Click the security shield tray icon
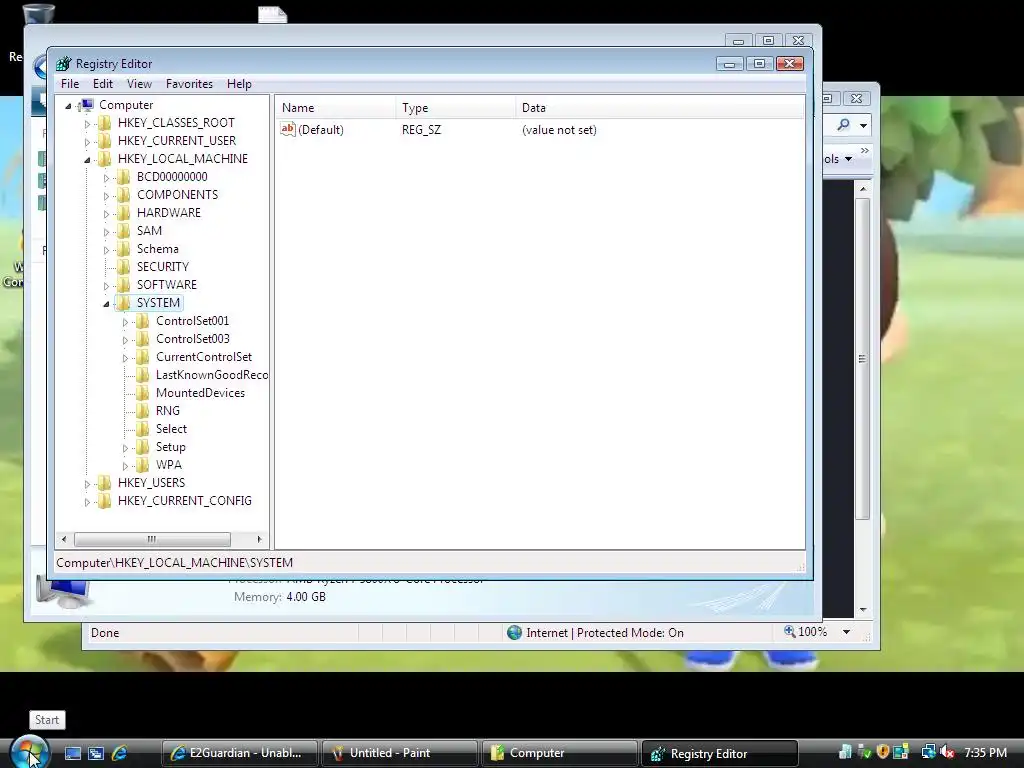This screenshot has width=1024, height=768. coord(883,752)
